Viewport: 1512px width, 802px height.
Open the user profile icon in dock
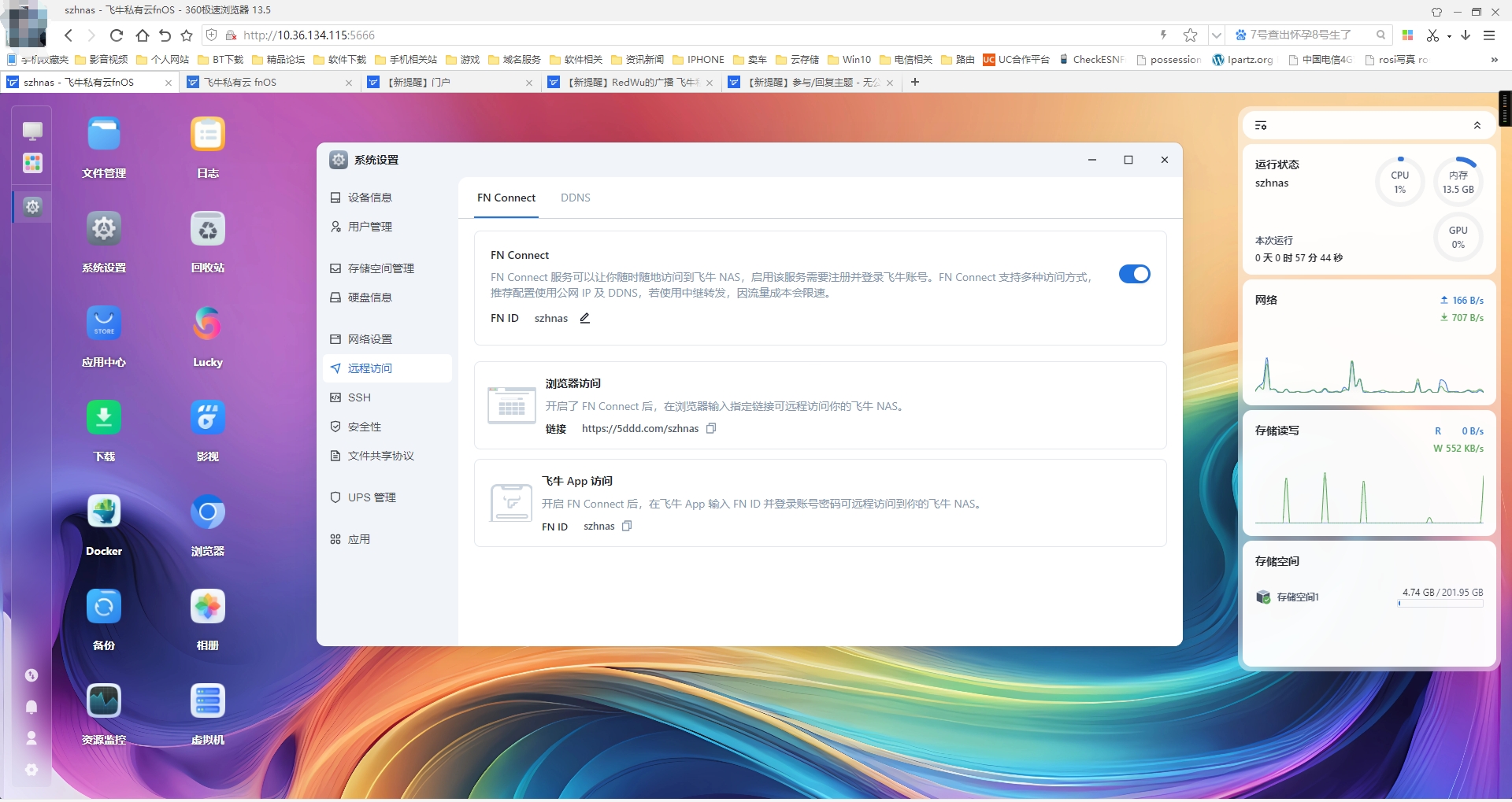click(x=31, y=738)
